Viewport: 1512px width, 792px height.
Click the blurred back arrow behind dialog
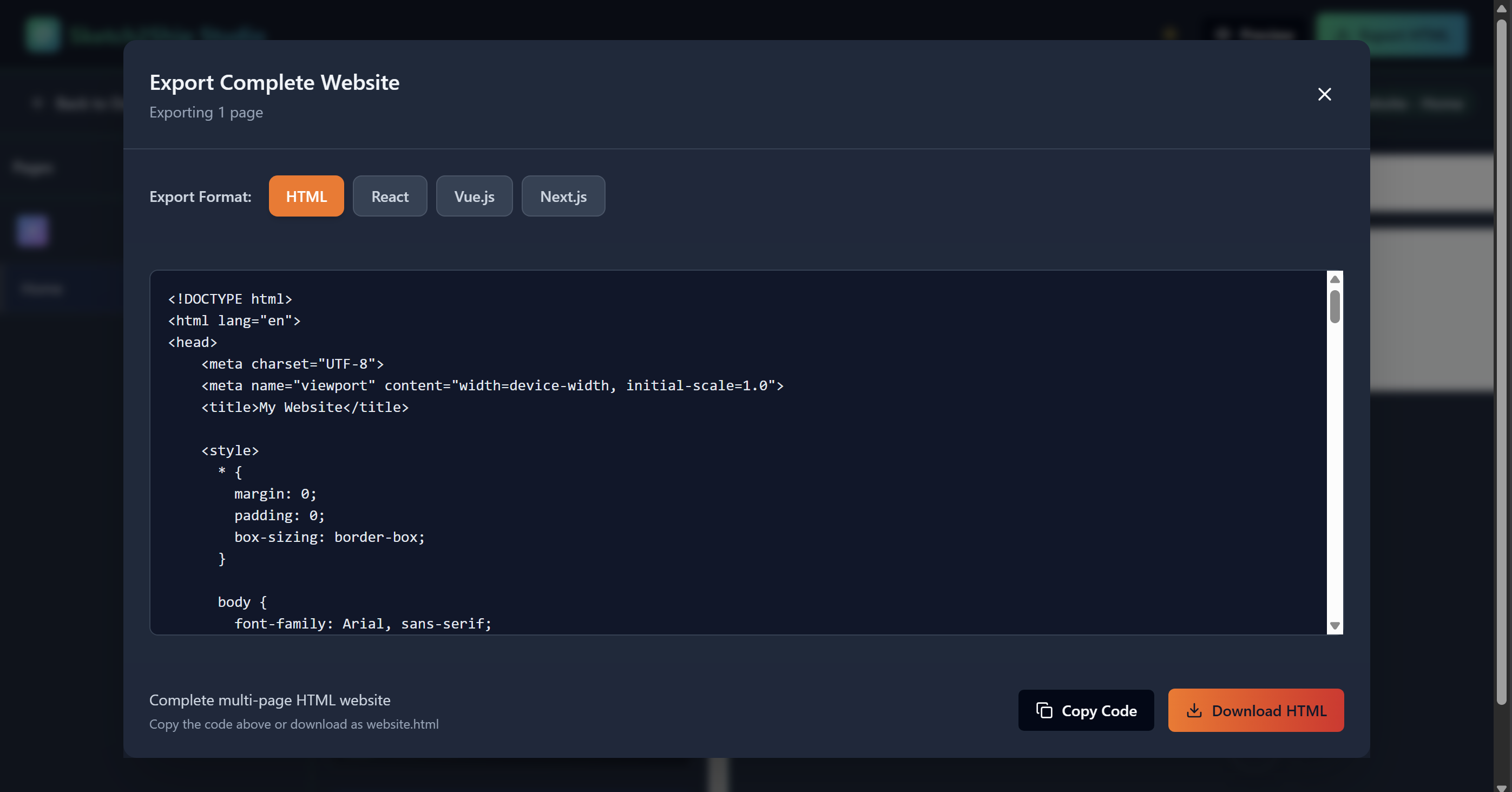click(x=37, y=103)
